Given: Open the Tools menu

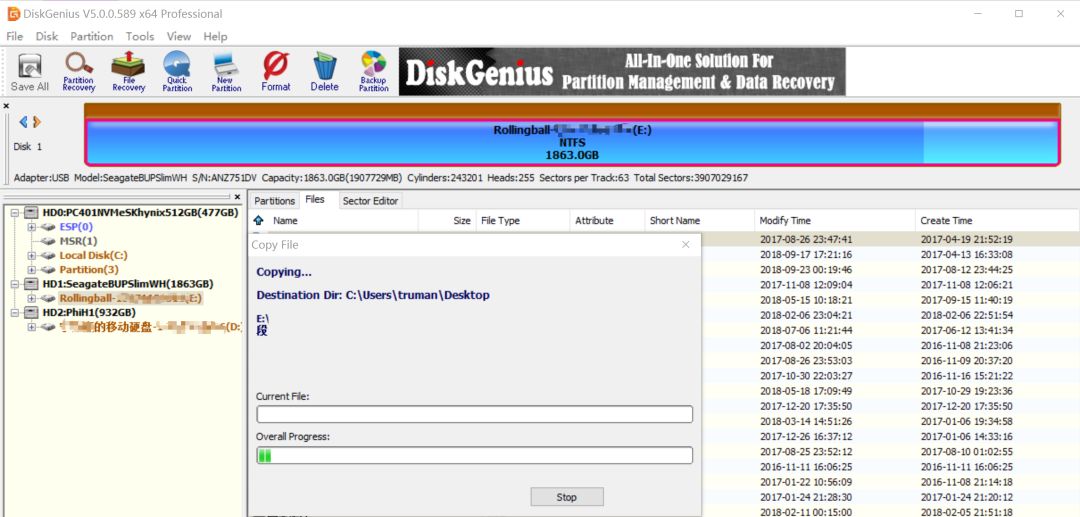Looking at the screenshot, I should click(x=140, y=36).
